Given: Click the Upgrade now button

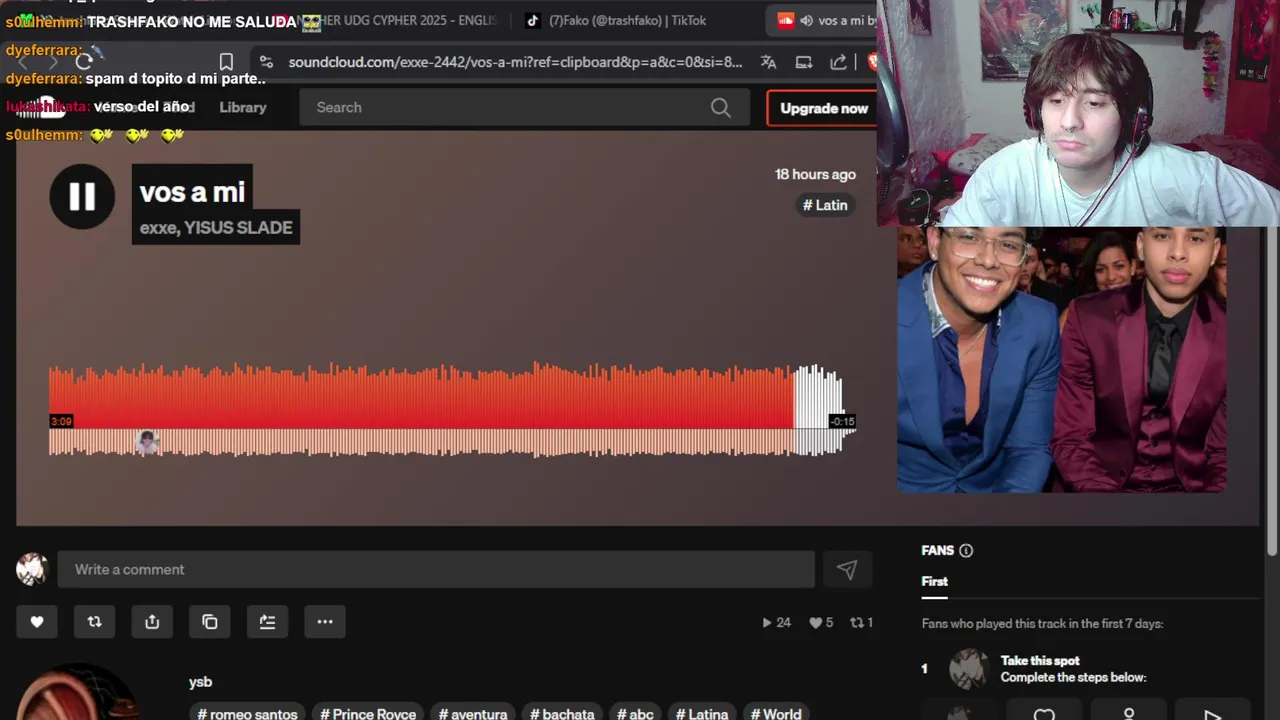Looking at the screenshot, I should pyautogui.click(x=823, y=108).
